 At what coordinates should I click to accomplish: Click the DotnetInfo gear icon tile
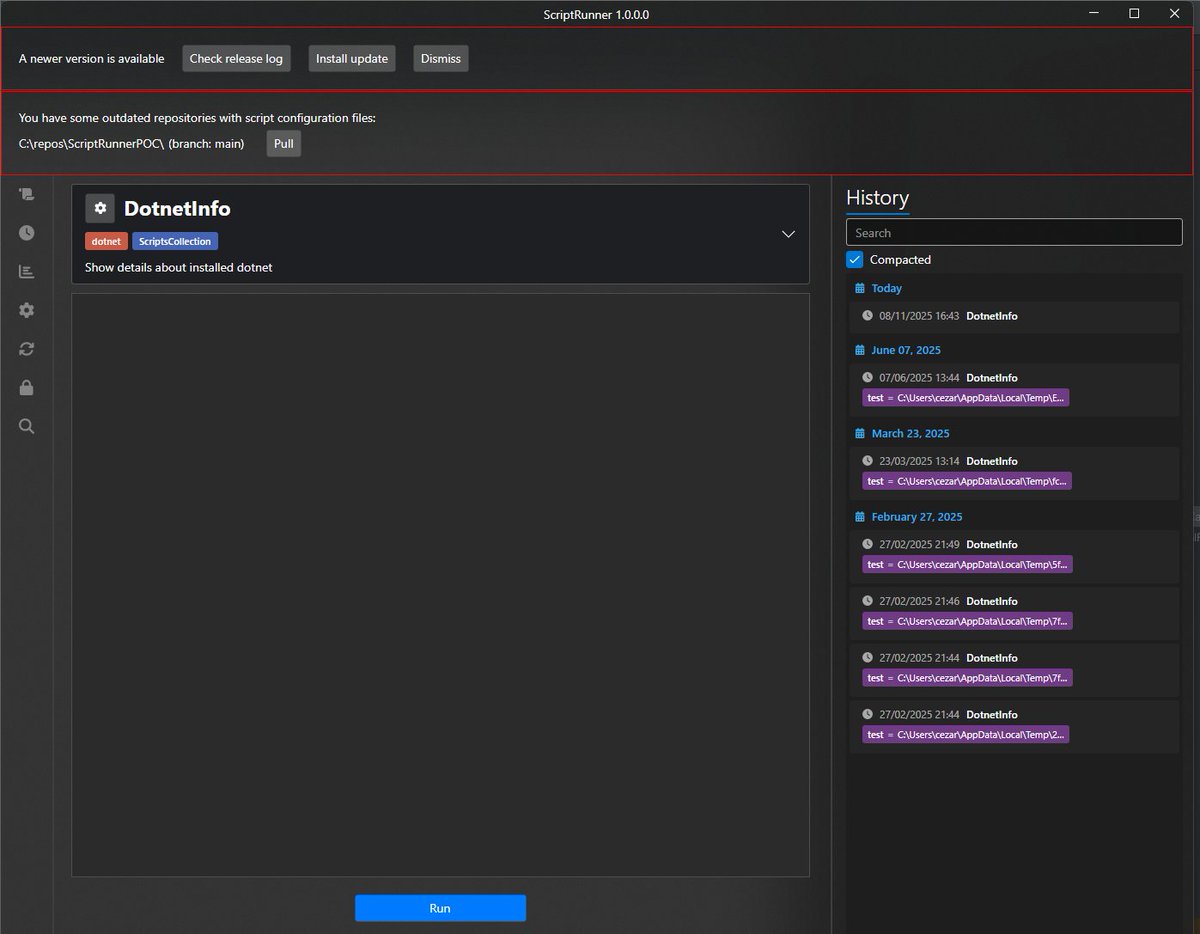(100, 208)
